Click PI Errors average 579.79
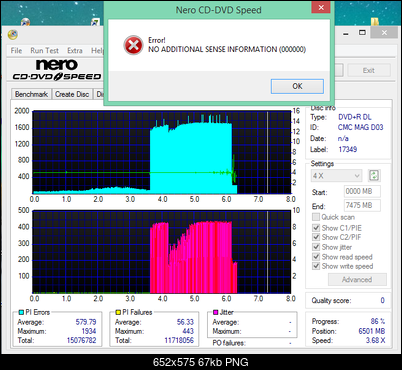The image size is (402, 370). (86, 322)
